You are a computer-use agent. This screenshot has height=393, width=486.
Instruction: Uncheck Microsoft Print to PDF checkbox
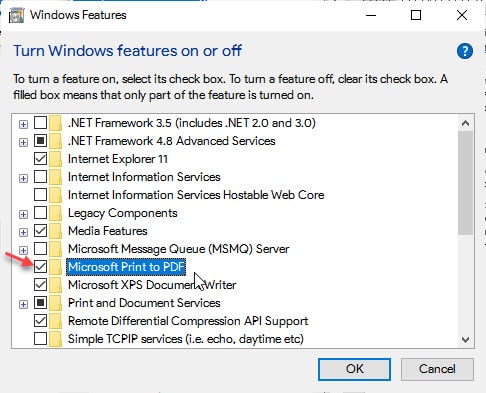[40, 267]
